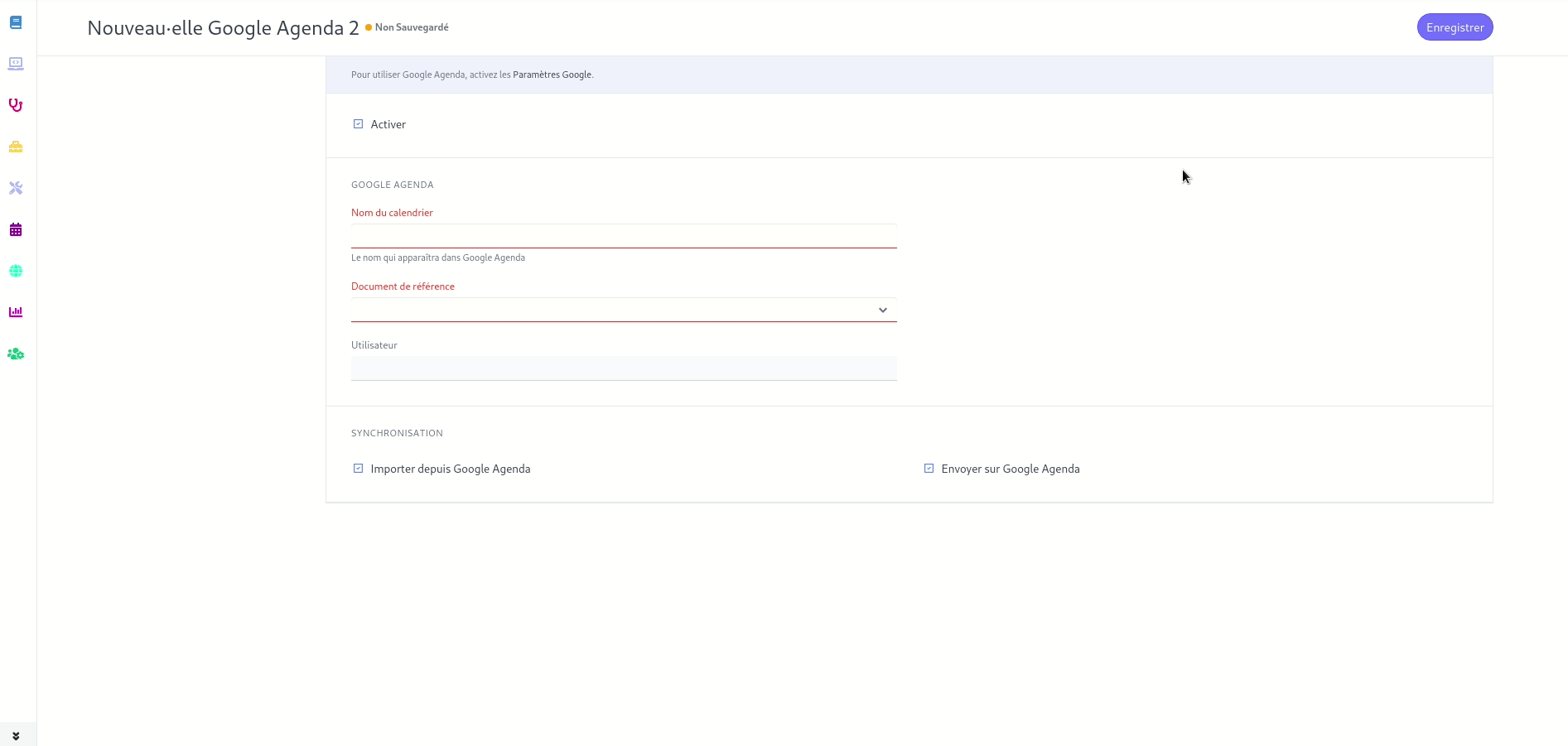The height and width of the screenshot is (746, 1568).
Task: Click the yellow toolbox icon in sidebar
Action: click(x=16, y=147)
